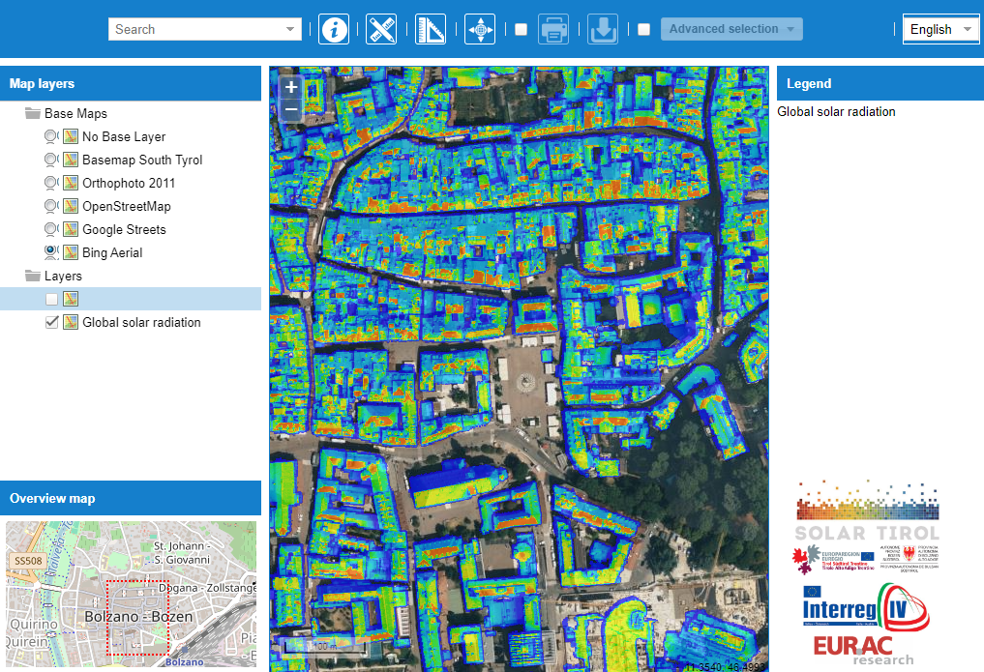Image resolution: width=984 pixels, height=672 pixels.
Task: Choose the Orthophoto 2011 base map radio
Action: [50, 183]
